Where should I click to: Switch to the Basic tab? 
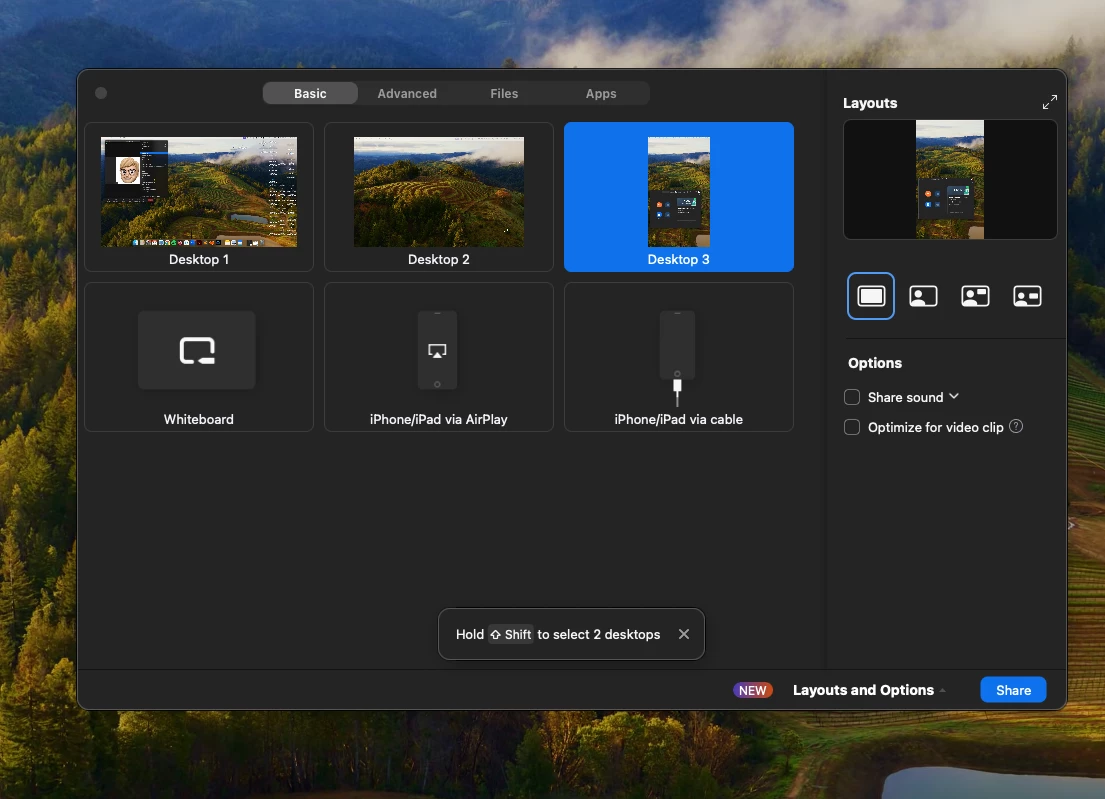310,93
